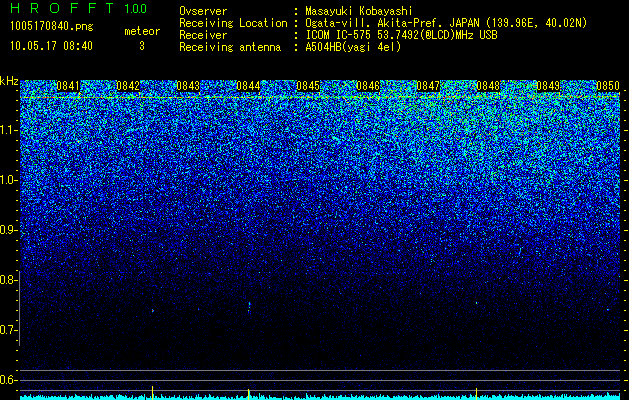Click the kHz axis unit label

(9, 81)
